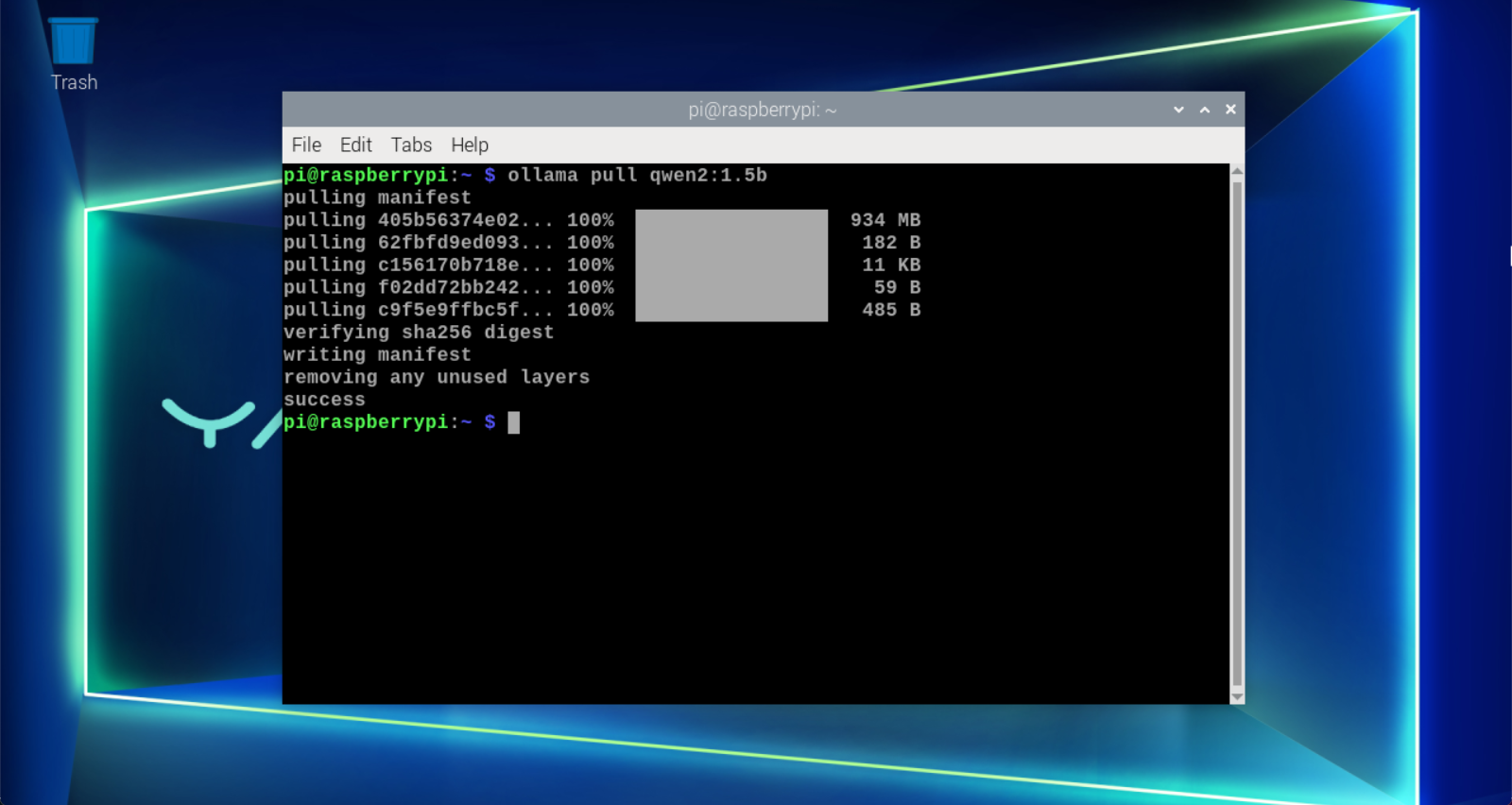This screenshot has width=1512, height=805.
Task: Click the 'ollama pull qwen2:1.5b' command text
Action: (x=637, y=175)
